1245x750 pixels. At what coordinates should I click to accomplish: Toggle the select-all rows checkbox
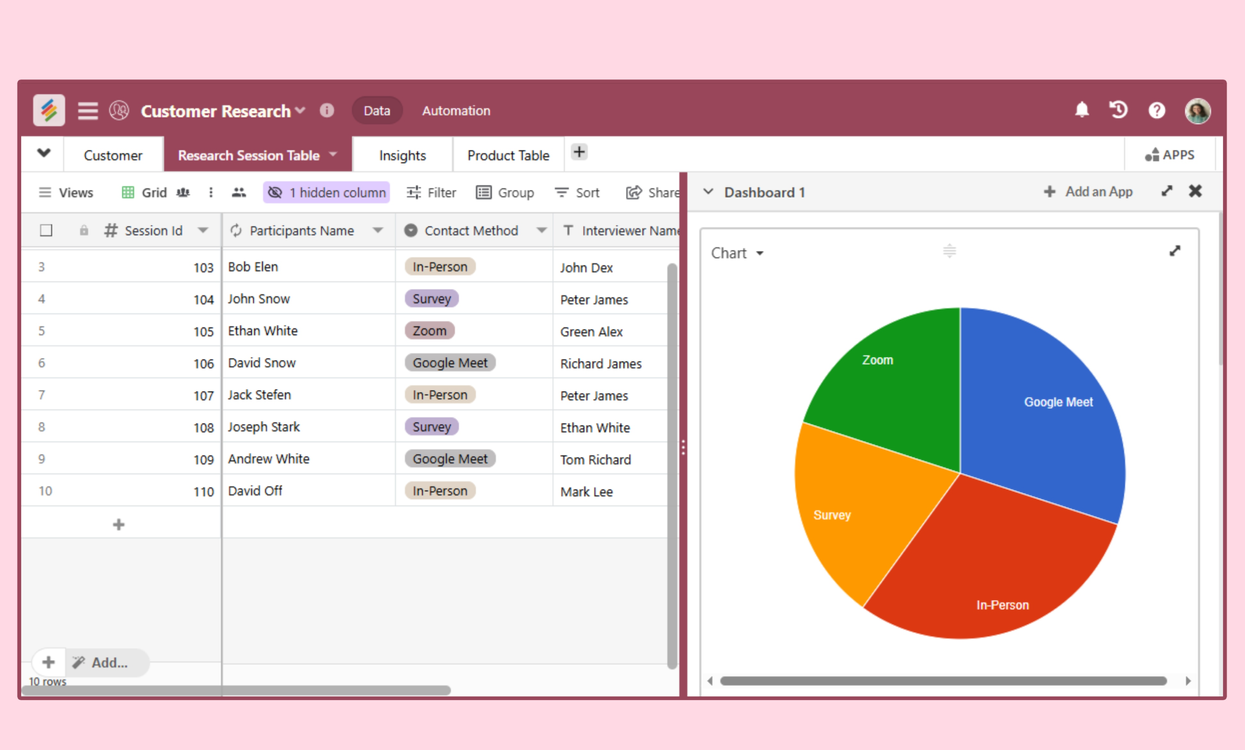tap(46, 231)
